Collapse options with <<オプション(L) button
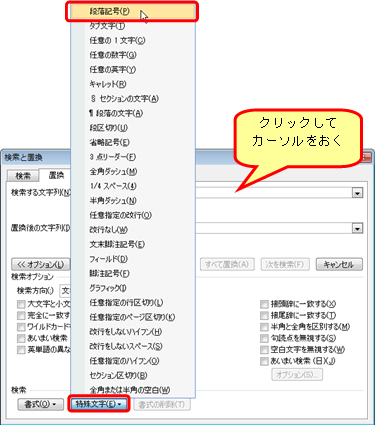Viewport: 378px width, 425px height. pyautogui.click(x=41, y=264)
